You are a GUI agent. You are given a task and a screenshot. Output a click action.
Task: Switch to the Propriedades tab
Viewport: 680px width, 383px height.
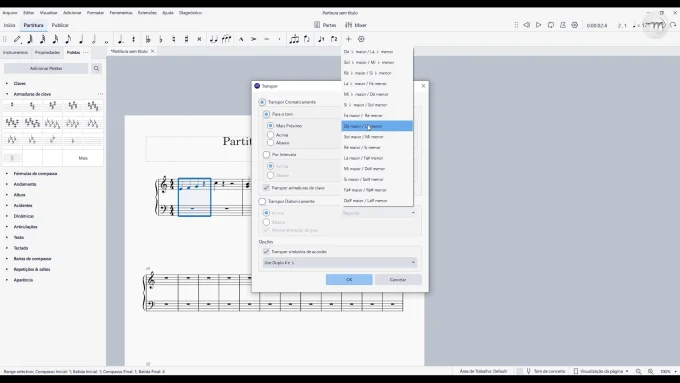(47, 52)
